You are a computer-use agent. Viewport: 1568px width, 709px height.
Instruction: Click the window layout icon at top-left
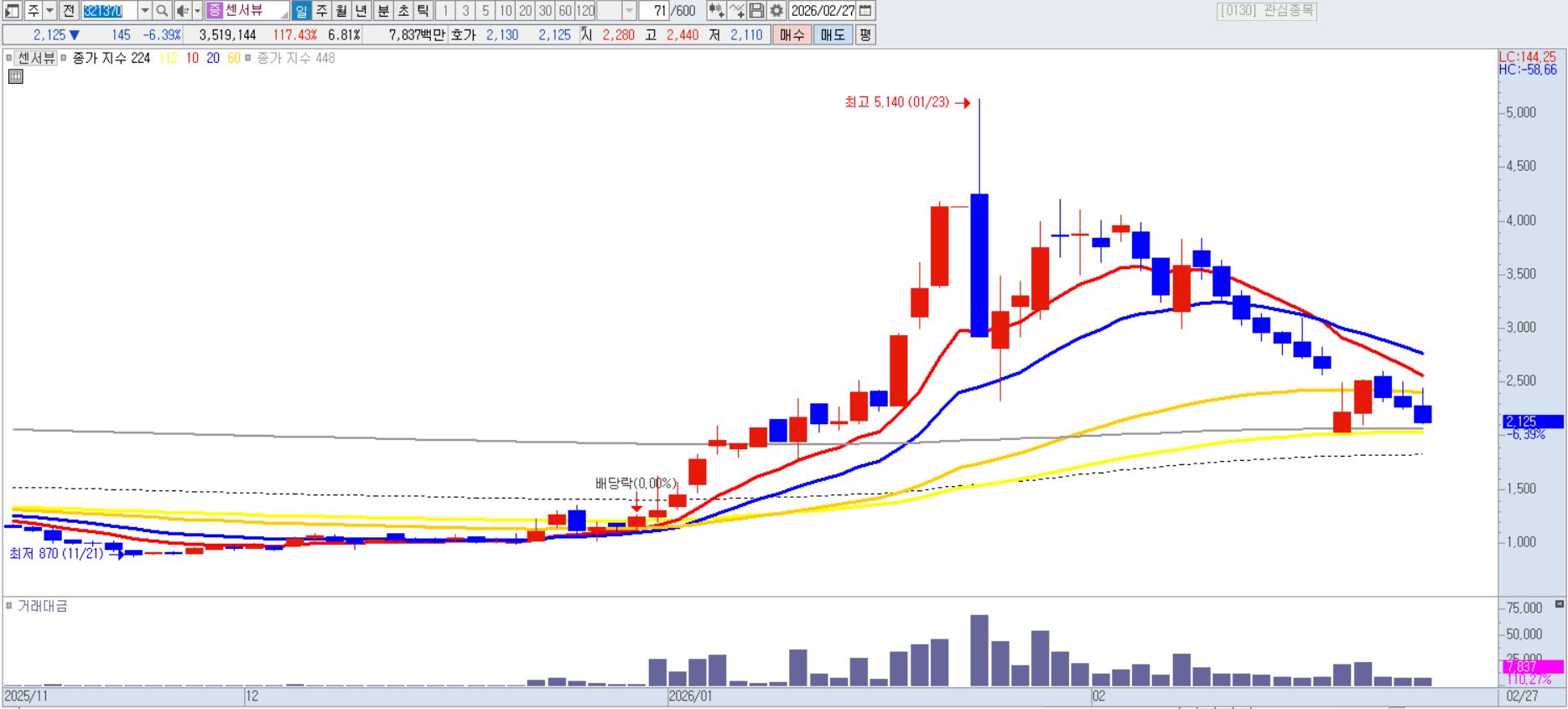point(12,11)
